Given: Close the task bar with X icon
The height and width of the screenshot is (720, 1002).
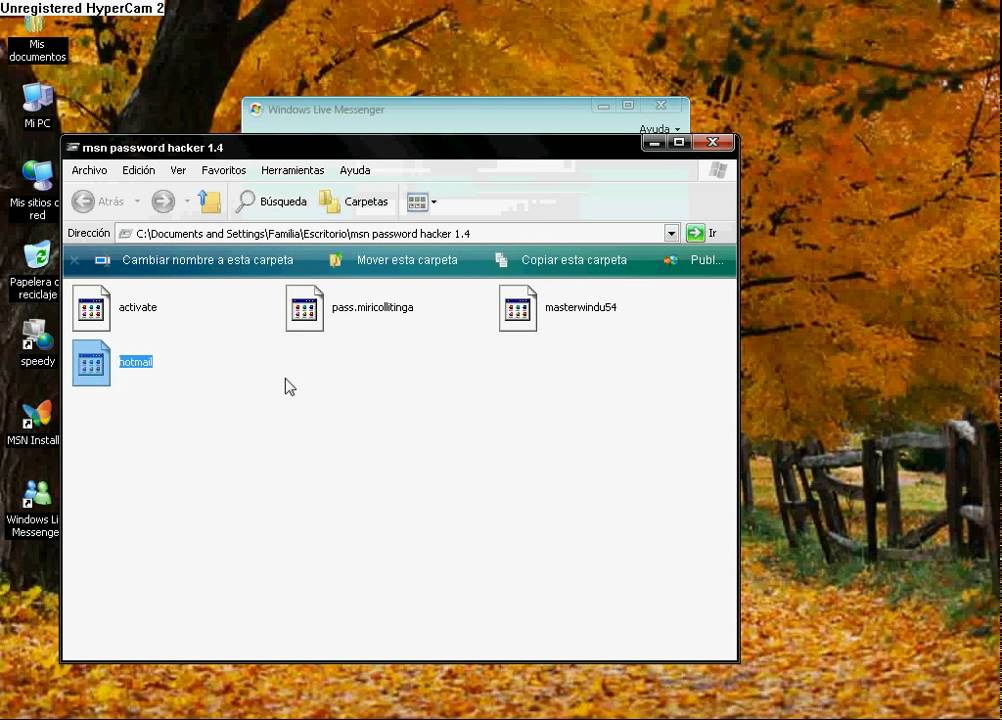Looking at the screenshot, I should tap(75, 260).
